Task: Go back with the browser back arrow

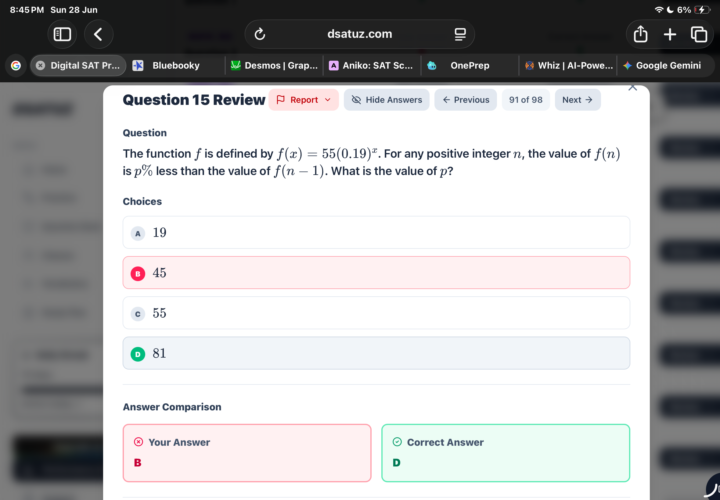Action: (98, 34)
